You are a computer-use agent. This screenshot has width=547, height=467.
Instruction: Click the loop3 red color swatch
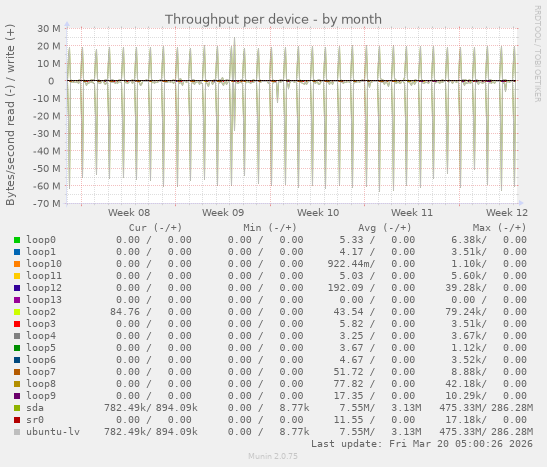[x=17, y=324]
